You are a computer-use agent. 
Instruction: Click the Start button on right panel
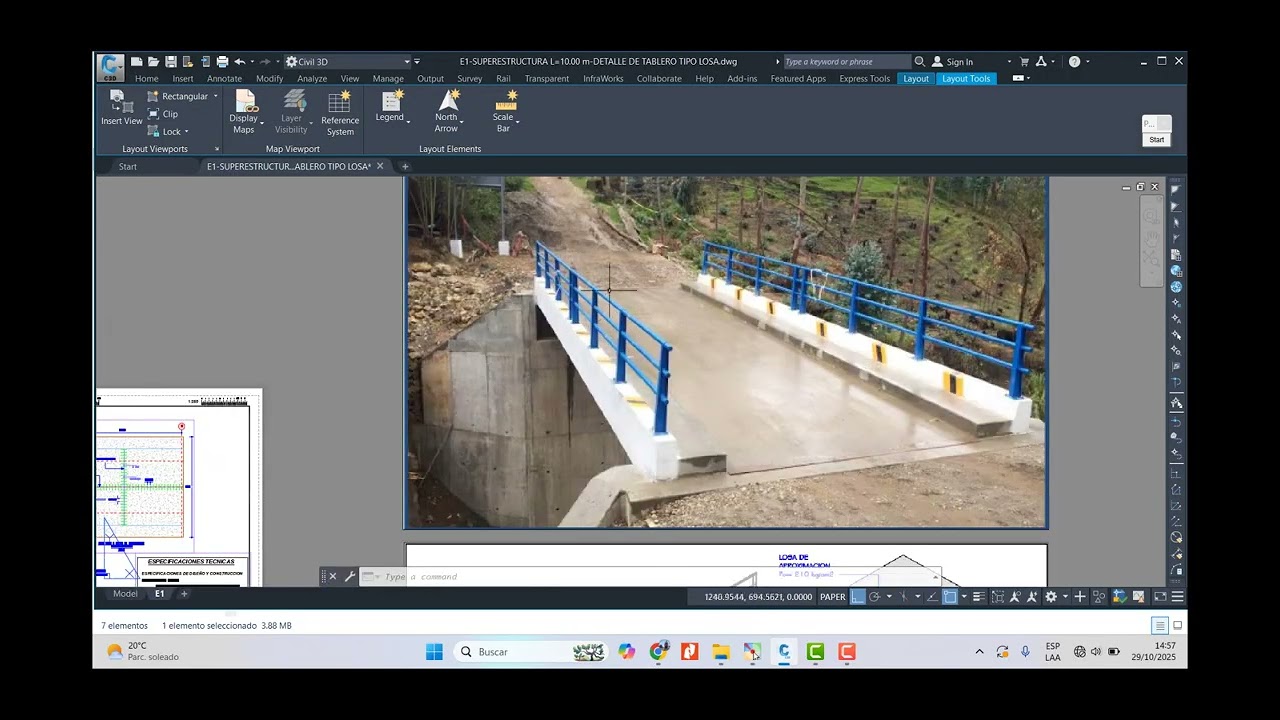(1156, 140)
